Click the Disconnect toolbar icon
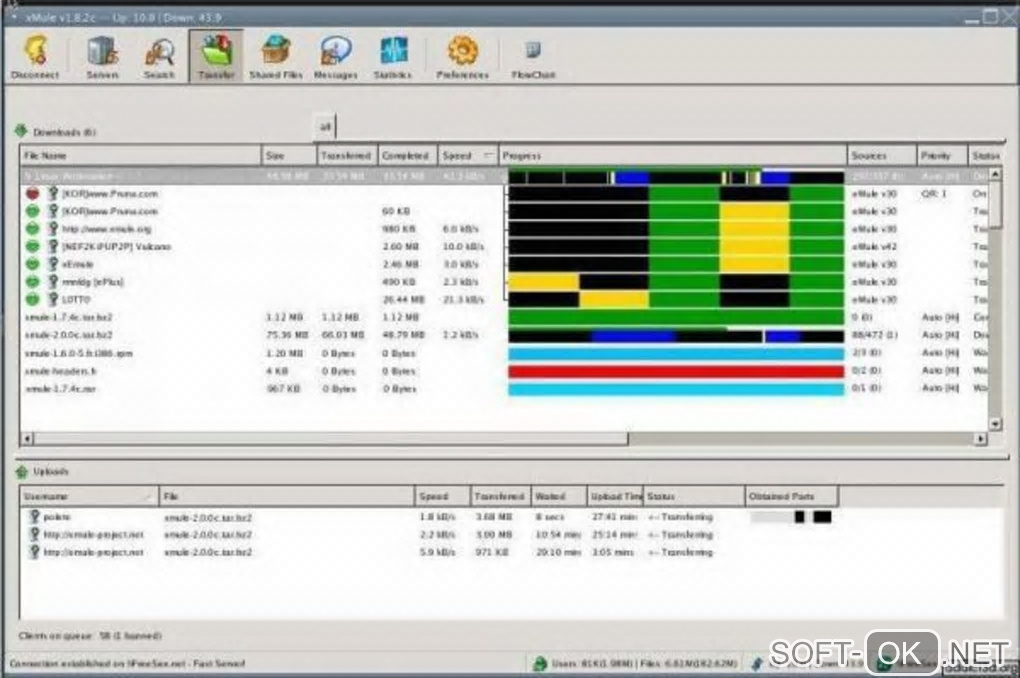The width and height of the screenshot is (1020, 678). pyautogui.click(x=35, y=57)
